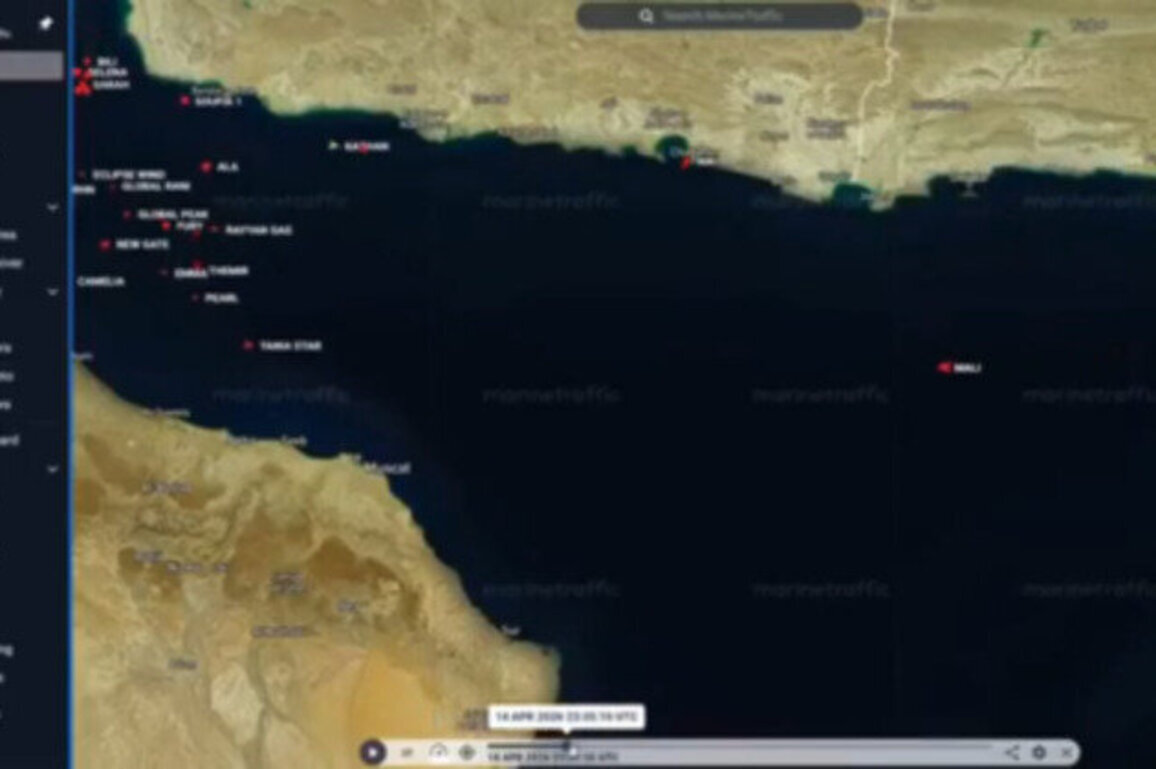Expand the lowest sidebar chevron

coord(52,469)
